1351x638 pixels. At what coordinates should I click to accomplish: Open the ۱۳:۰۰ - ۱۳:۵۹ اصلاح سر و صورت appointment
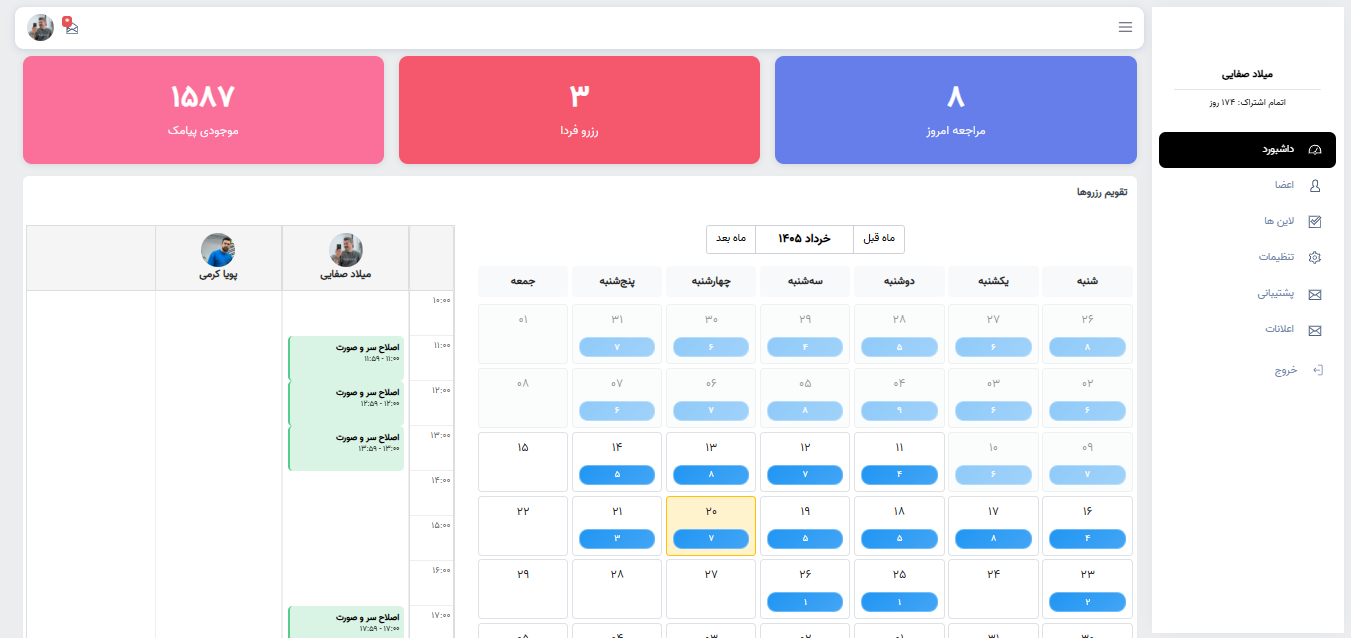coord(346,448)
